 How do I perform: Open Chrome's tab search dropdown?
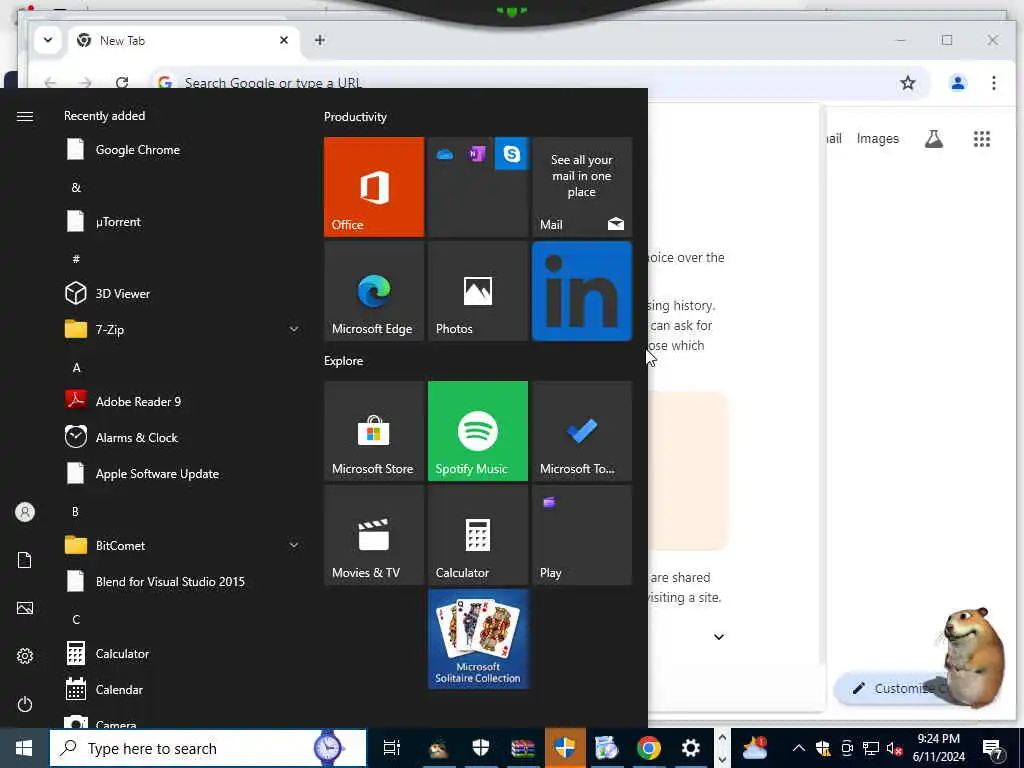coord(48,40)
